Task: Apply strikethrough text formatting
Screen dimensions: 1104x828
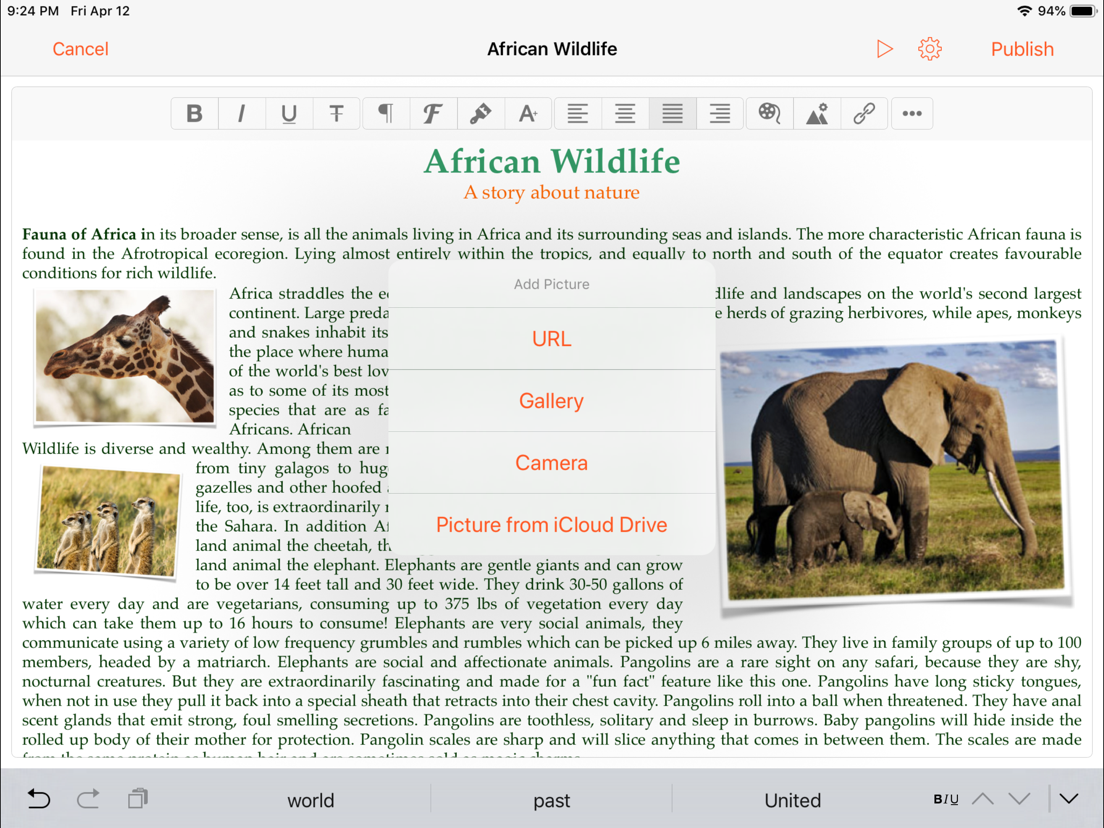Action: click(x=337, y=113)
